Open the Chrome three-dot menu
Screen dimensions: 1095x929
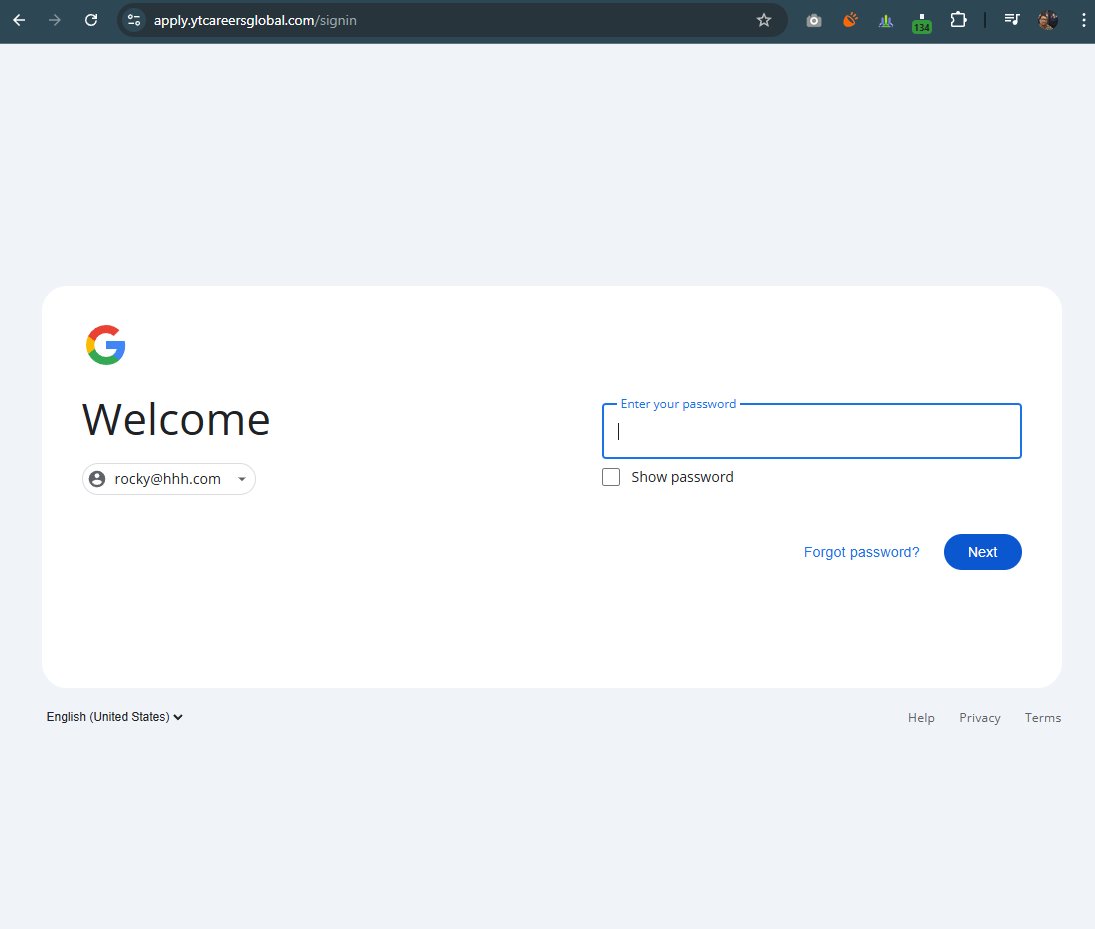(1084, 20)
